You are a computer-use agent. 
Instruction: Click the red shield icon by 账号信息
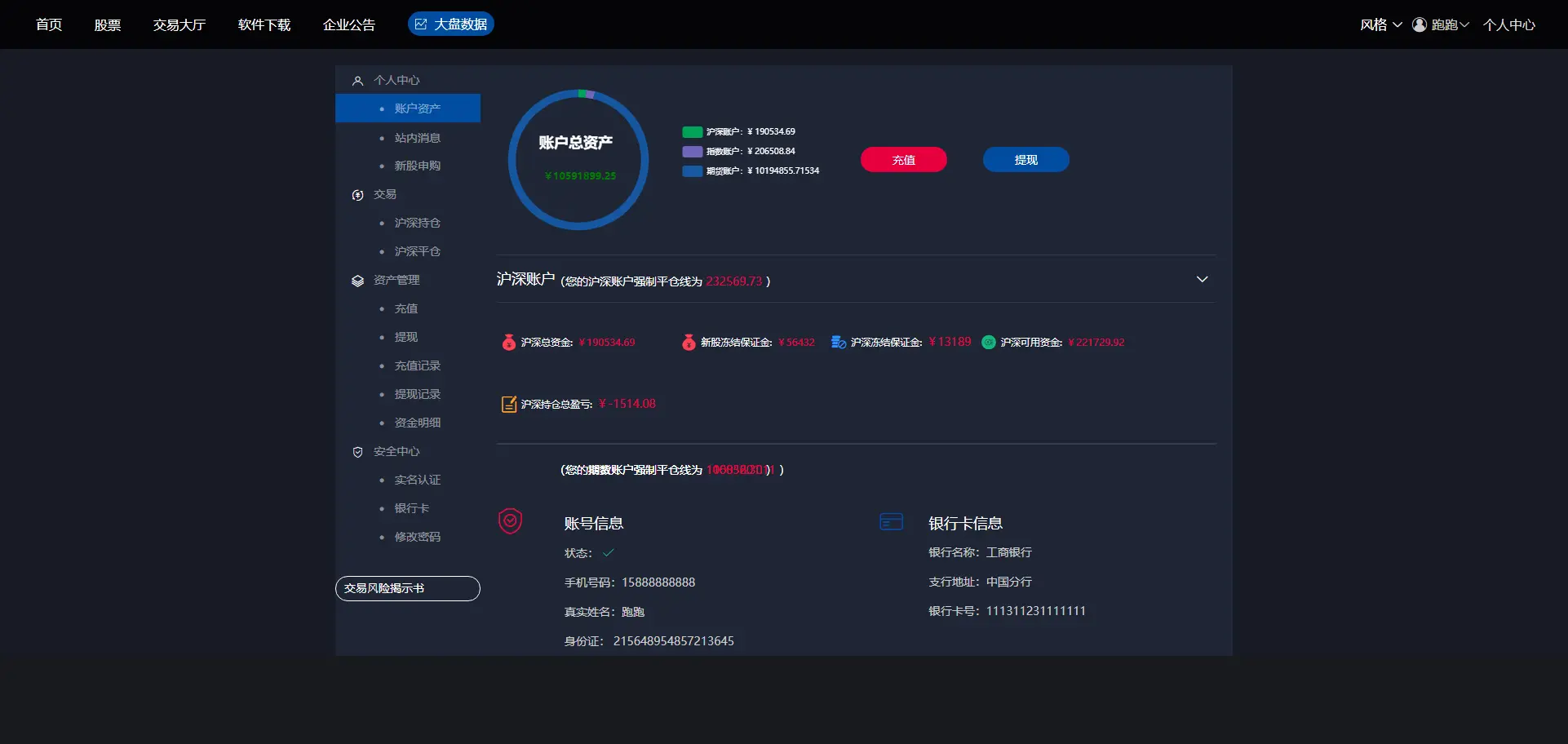[510, 520]
